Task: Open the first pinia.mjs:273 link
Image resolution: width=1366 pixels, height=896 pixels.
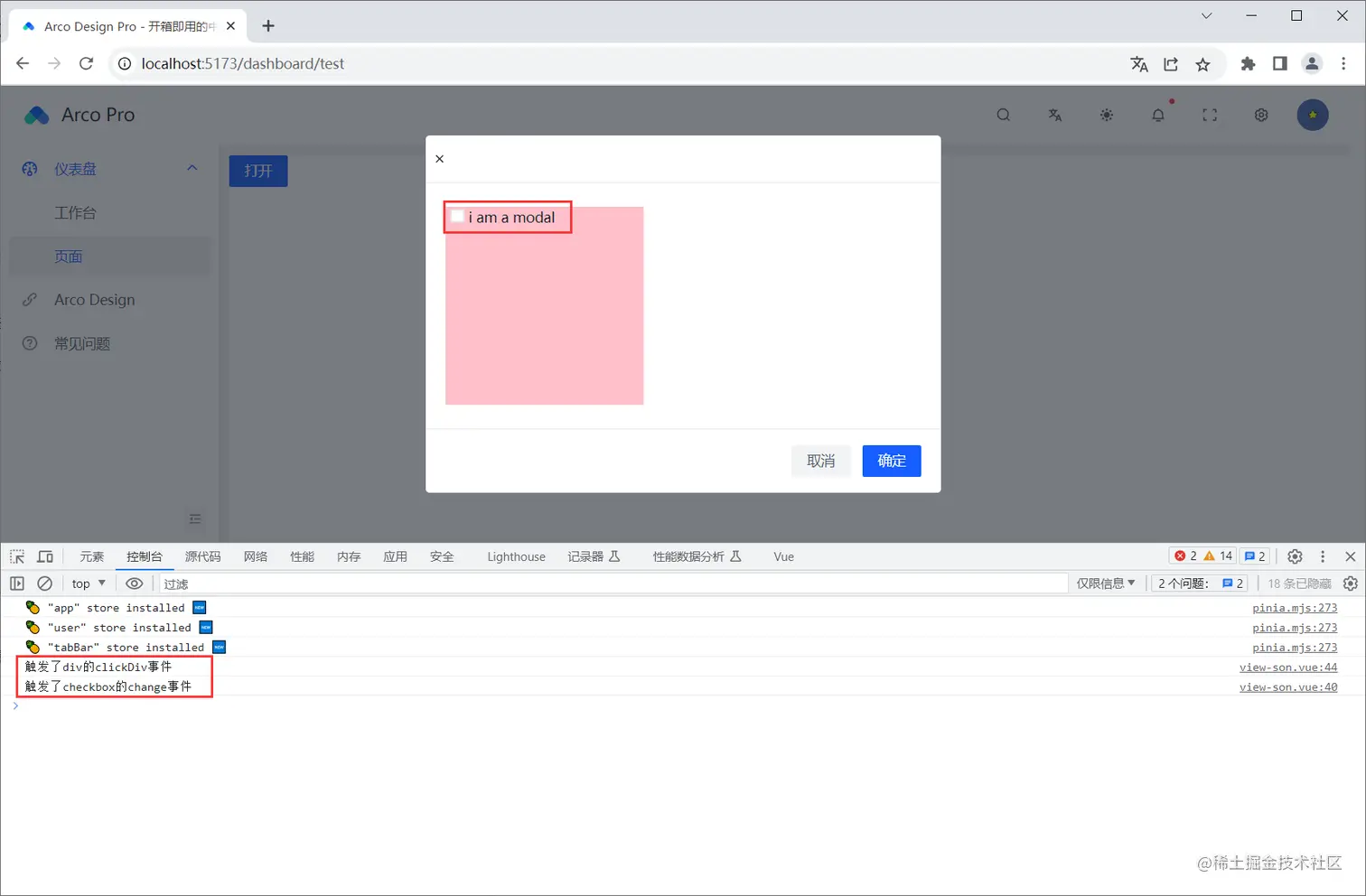Action: [x=1295, y=608]
